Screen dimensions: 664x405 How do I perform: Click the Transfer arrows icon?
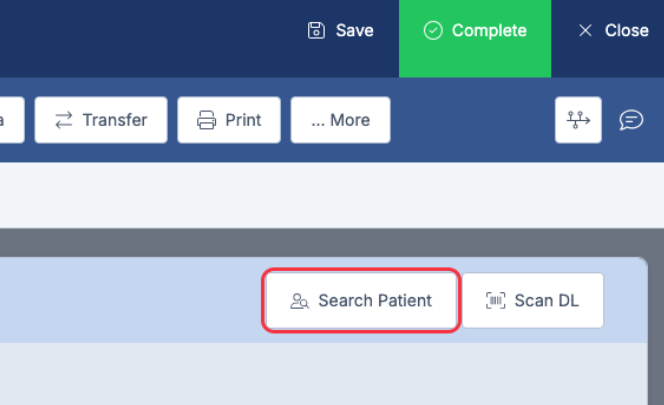coord(64,120)
